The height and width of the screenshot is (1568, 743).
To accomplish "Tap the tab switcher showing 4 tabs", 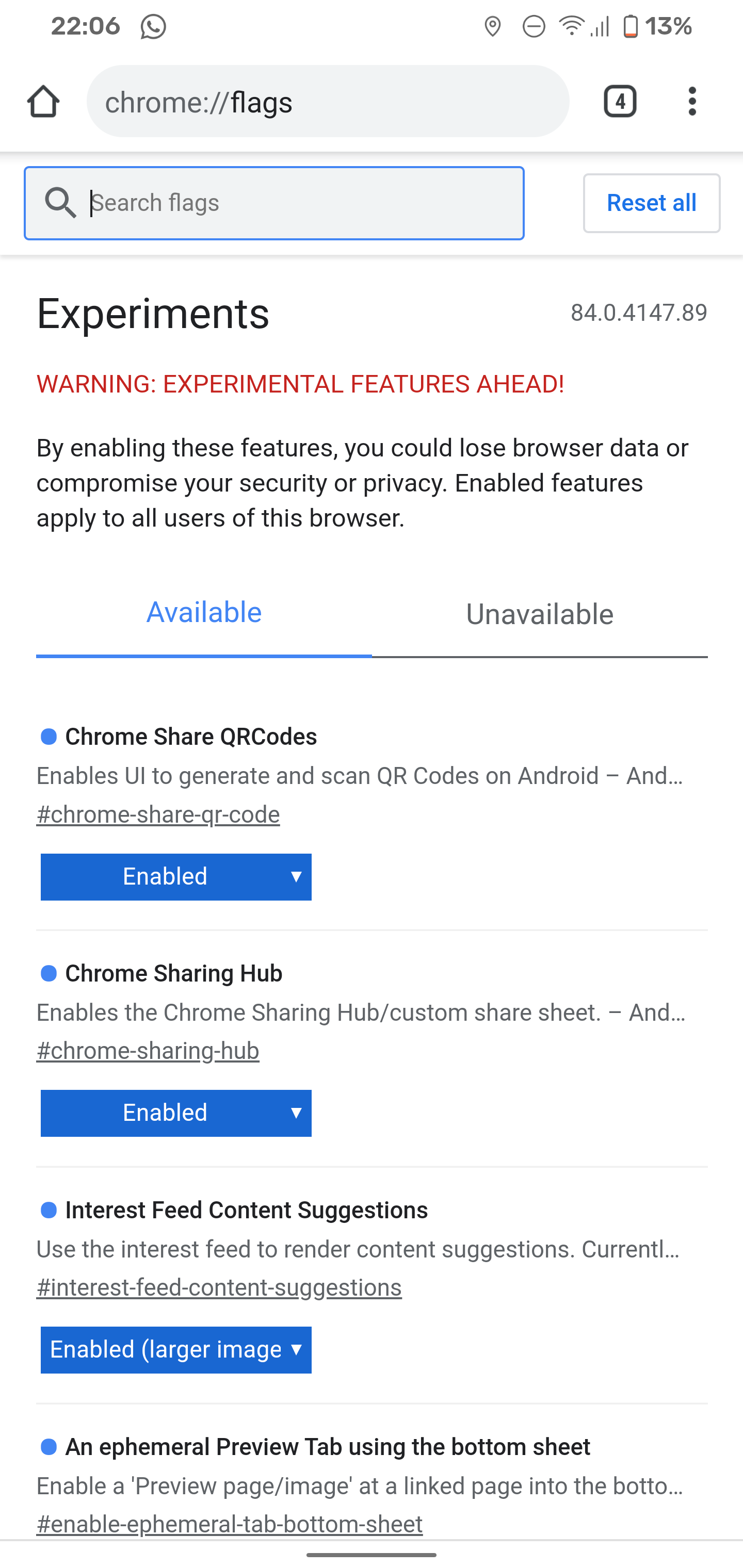I will point(620,101).
